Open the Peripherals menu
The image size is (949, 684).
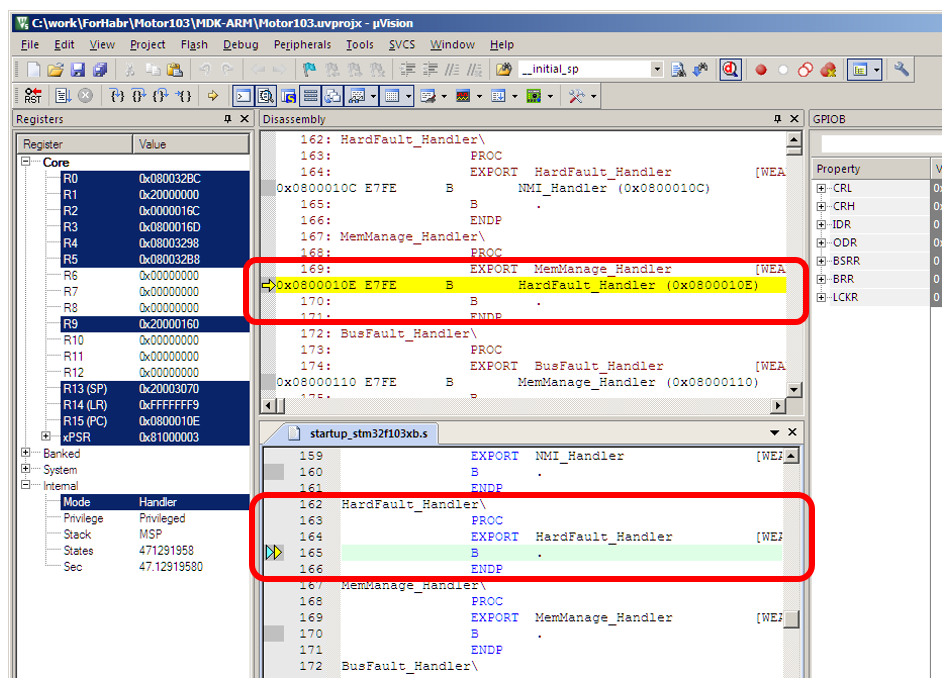coord(302,44)
